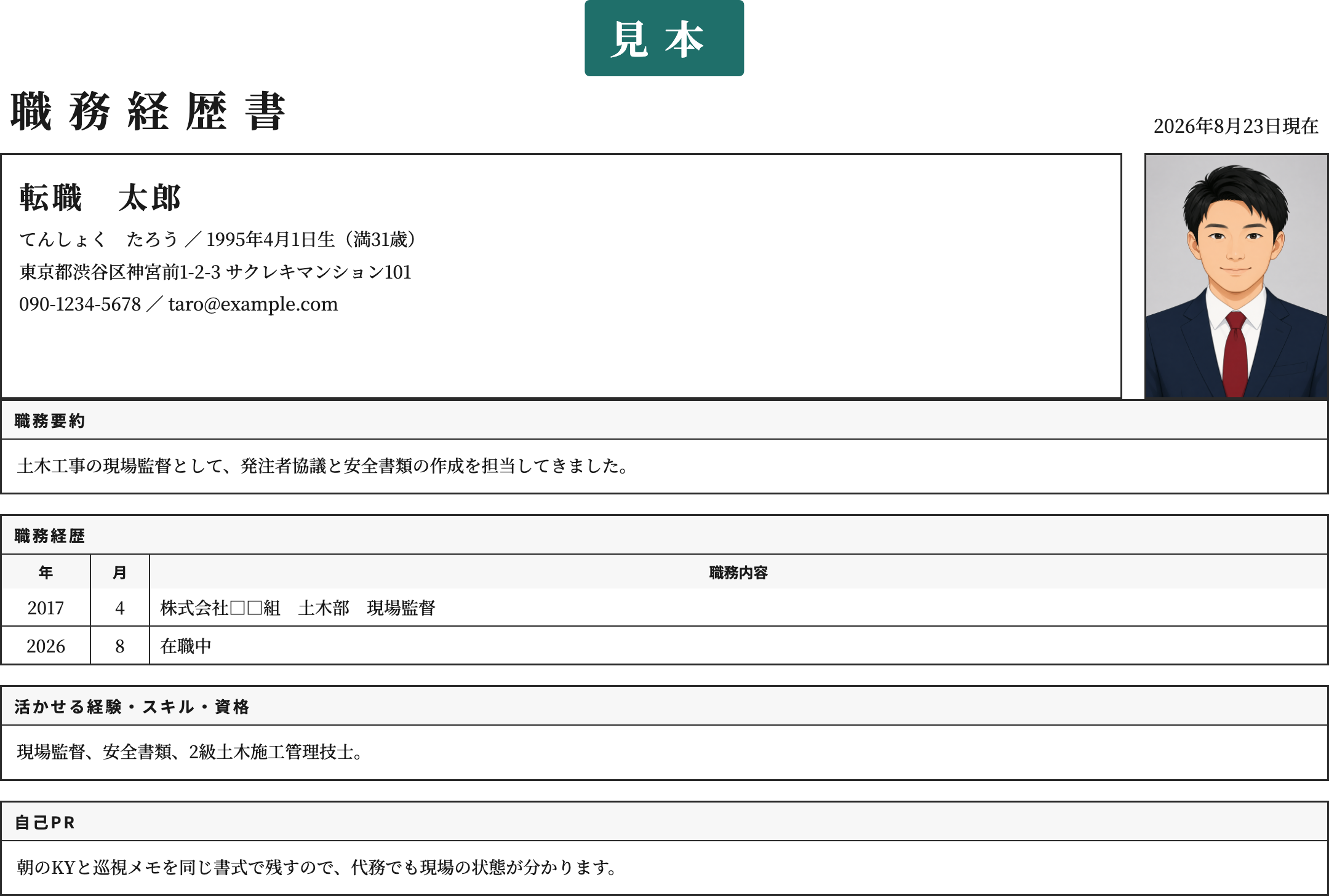Image resolution: width=1329 pixels, height=896 pixels.
Task: Select the 土木工事の現場監督 summary sentence
Action: (323, 466)
